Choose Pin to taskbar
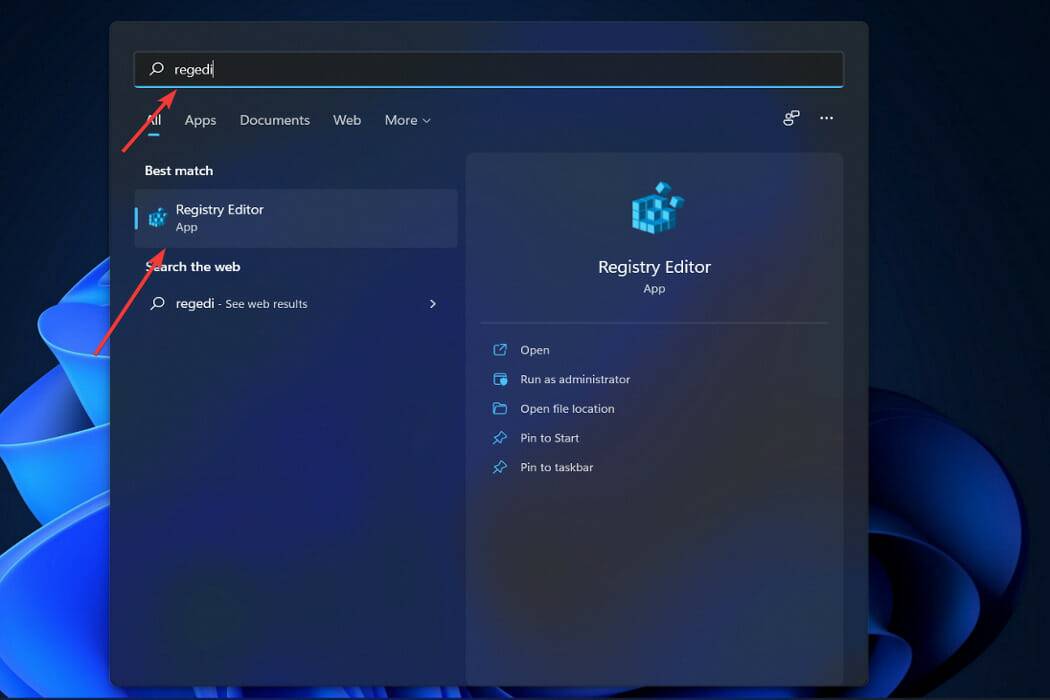 [556, 468]
